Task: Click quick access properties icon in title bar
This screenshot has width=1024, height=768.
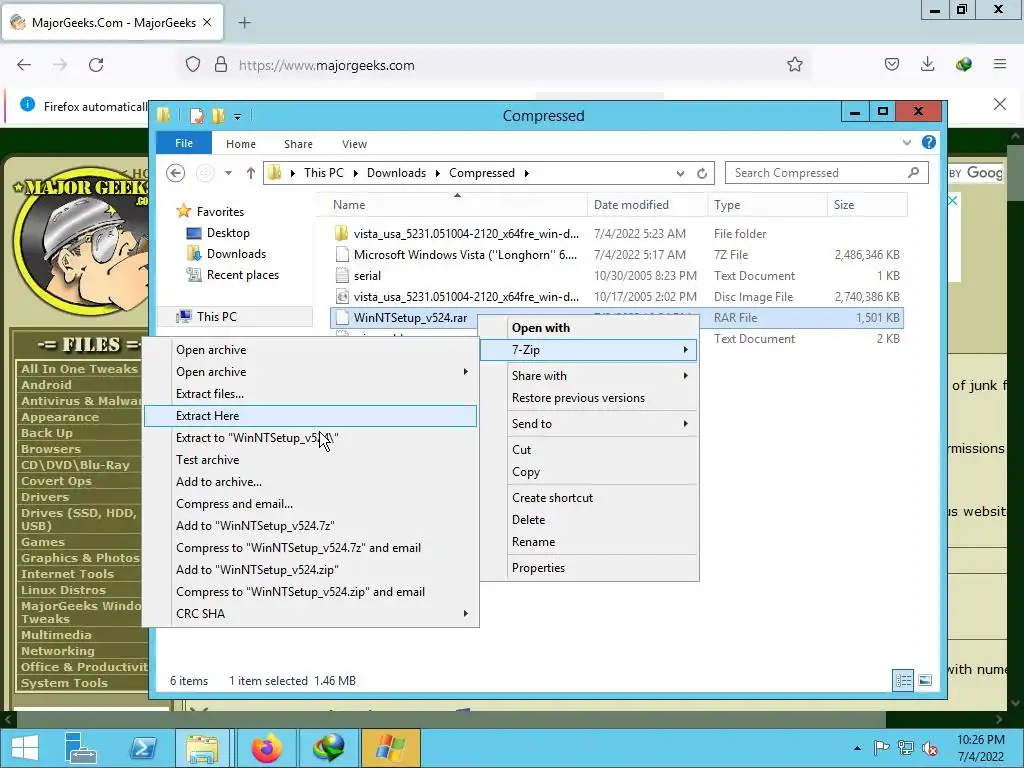Action: [197, 116]
